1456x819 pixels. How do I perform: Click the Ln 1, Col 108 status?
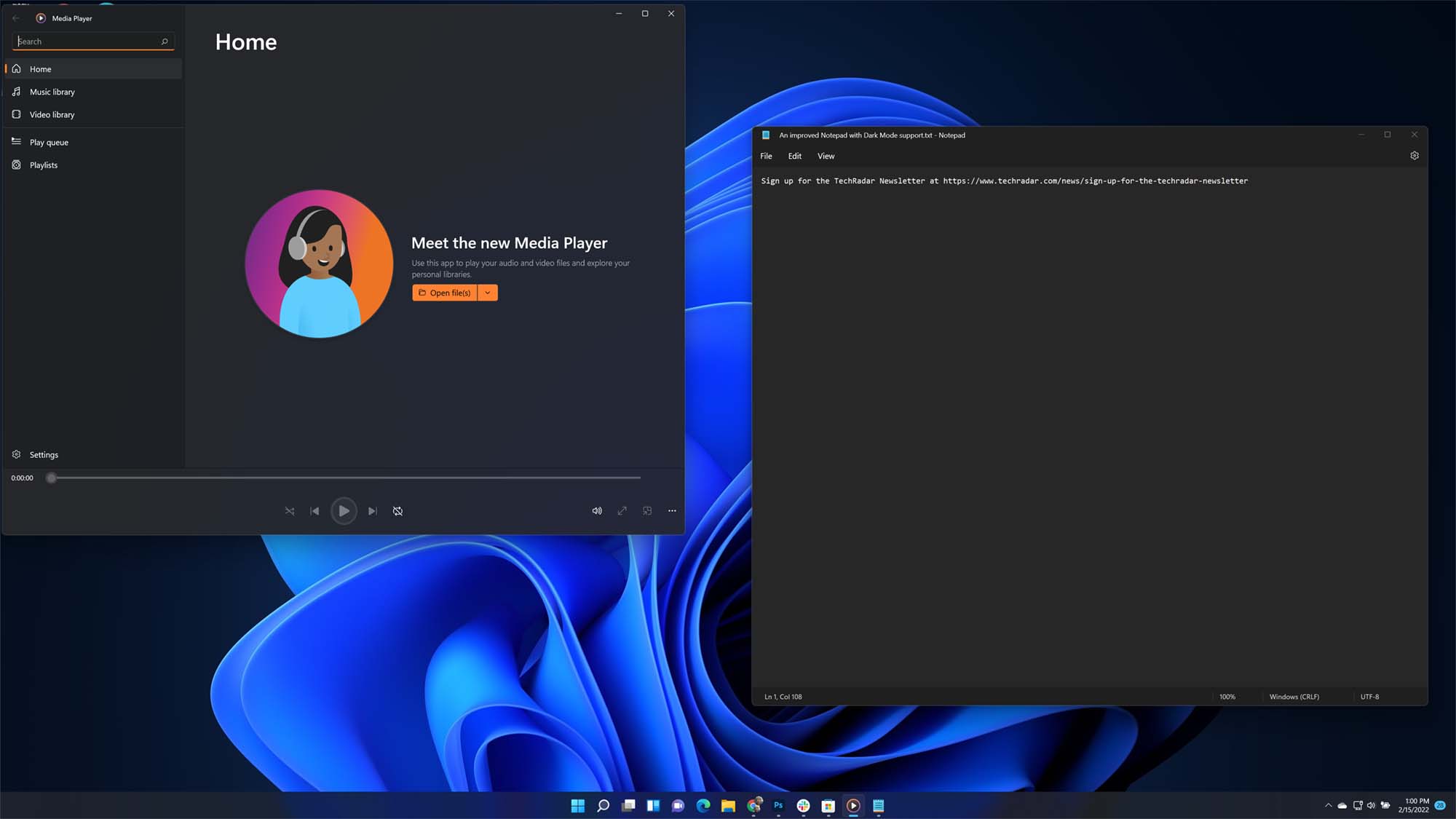tap(783, 697)
